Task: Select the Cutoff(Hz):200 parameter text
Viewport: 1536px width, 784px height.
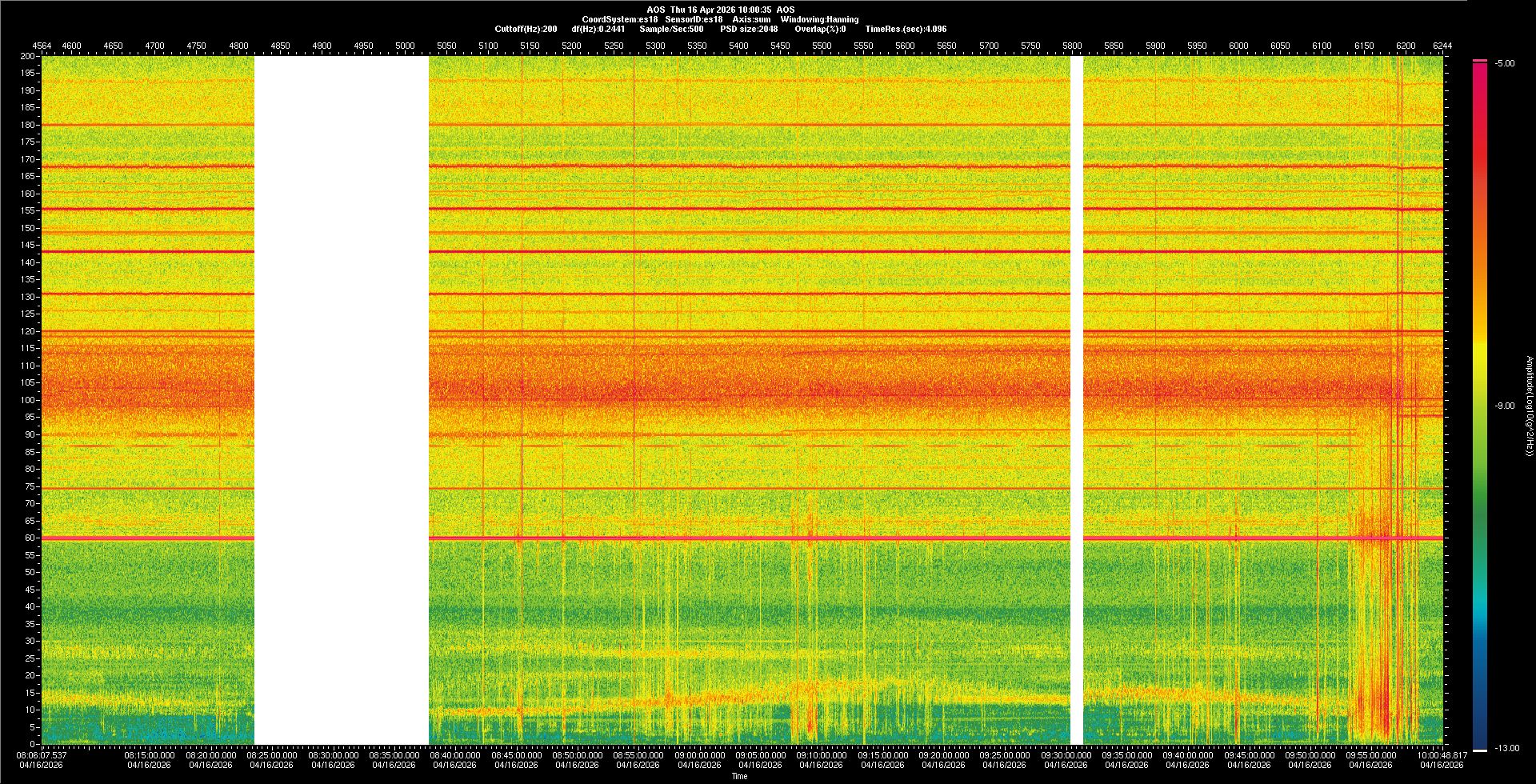Action: 526,29
